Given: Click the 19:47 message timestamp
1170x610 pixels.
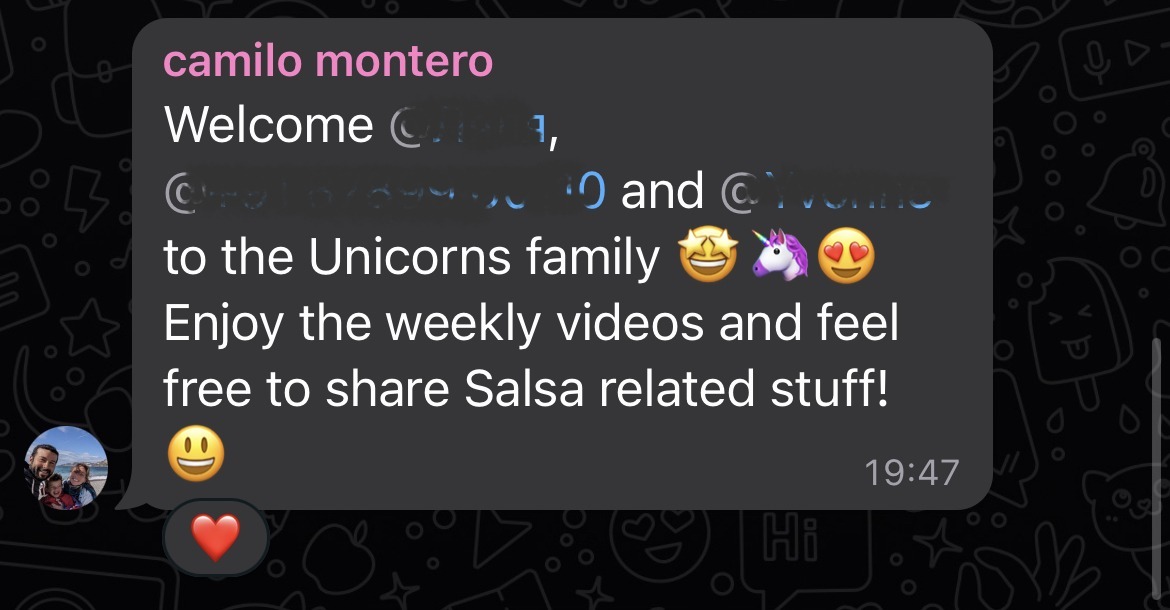Looking at the screenshot, I should 911,473.
